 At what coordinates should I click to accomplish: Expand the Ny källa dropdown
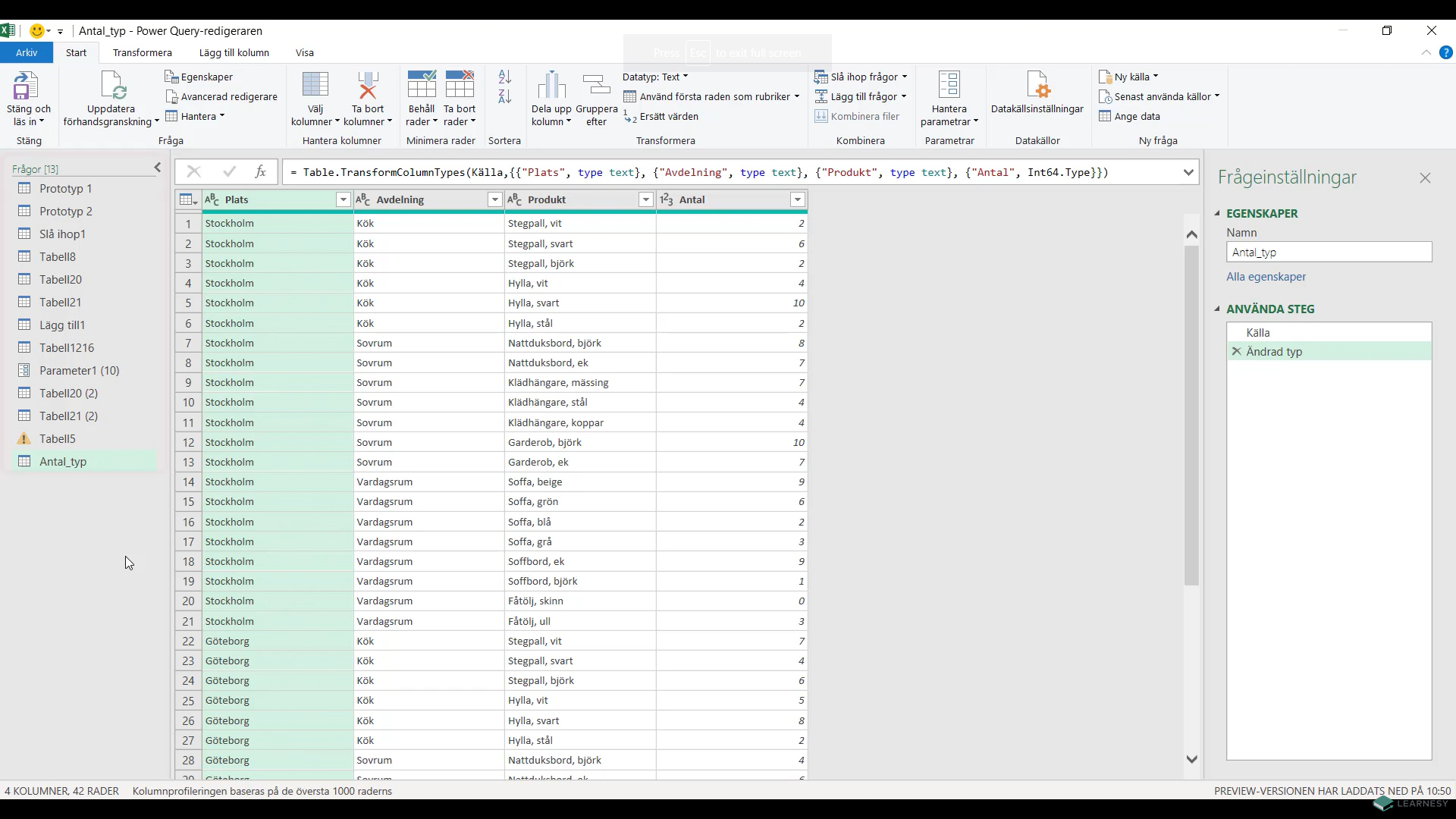[x=1155, y=76]
